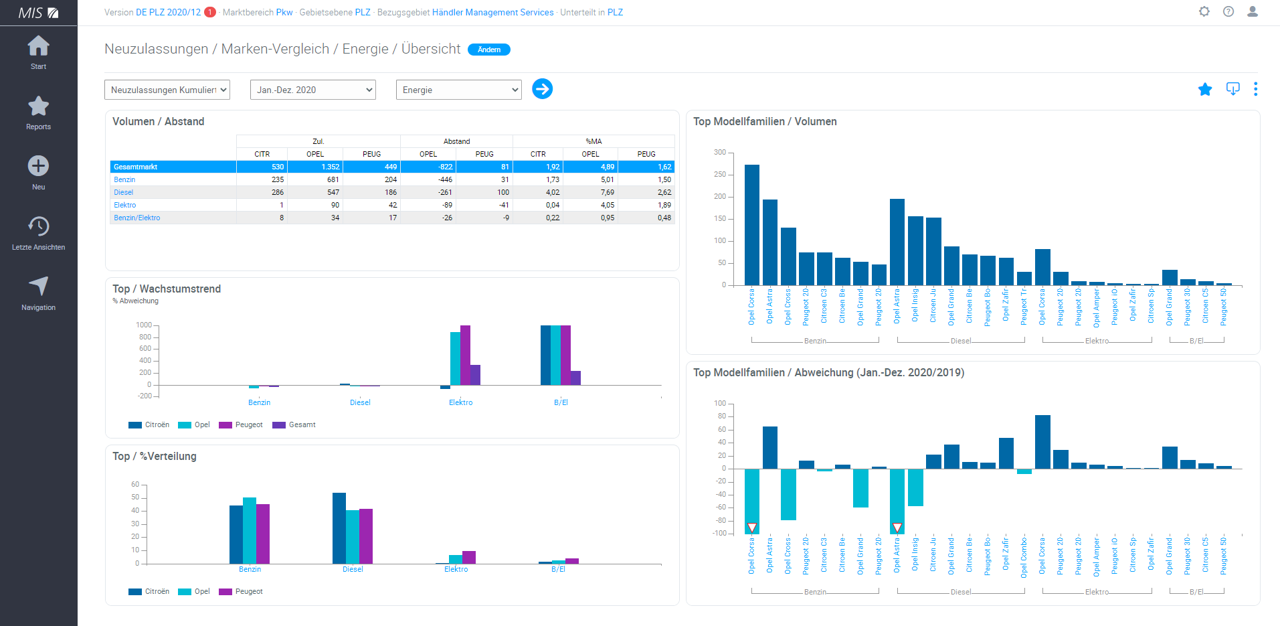Screen dimensions: 1280x626
Task: Click the help question mark icon
Action: coord(1228,12)
